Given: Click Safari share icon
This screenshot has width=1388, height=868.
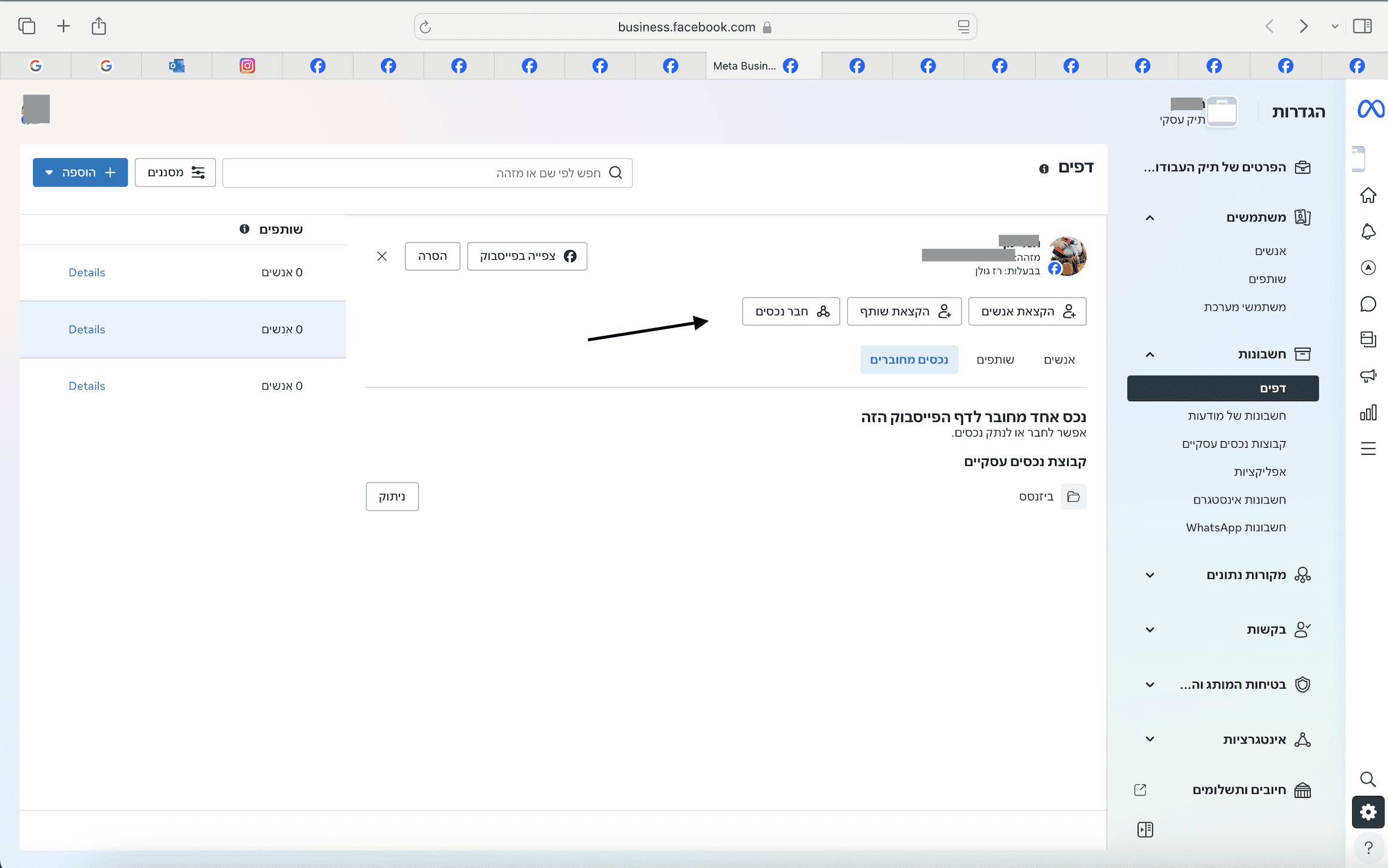Looking at the screenshot, I should pyautogui.click(x=99, y=26).
